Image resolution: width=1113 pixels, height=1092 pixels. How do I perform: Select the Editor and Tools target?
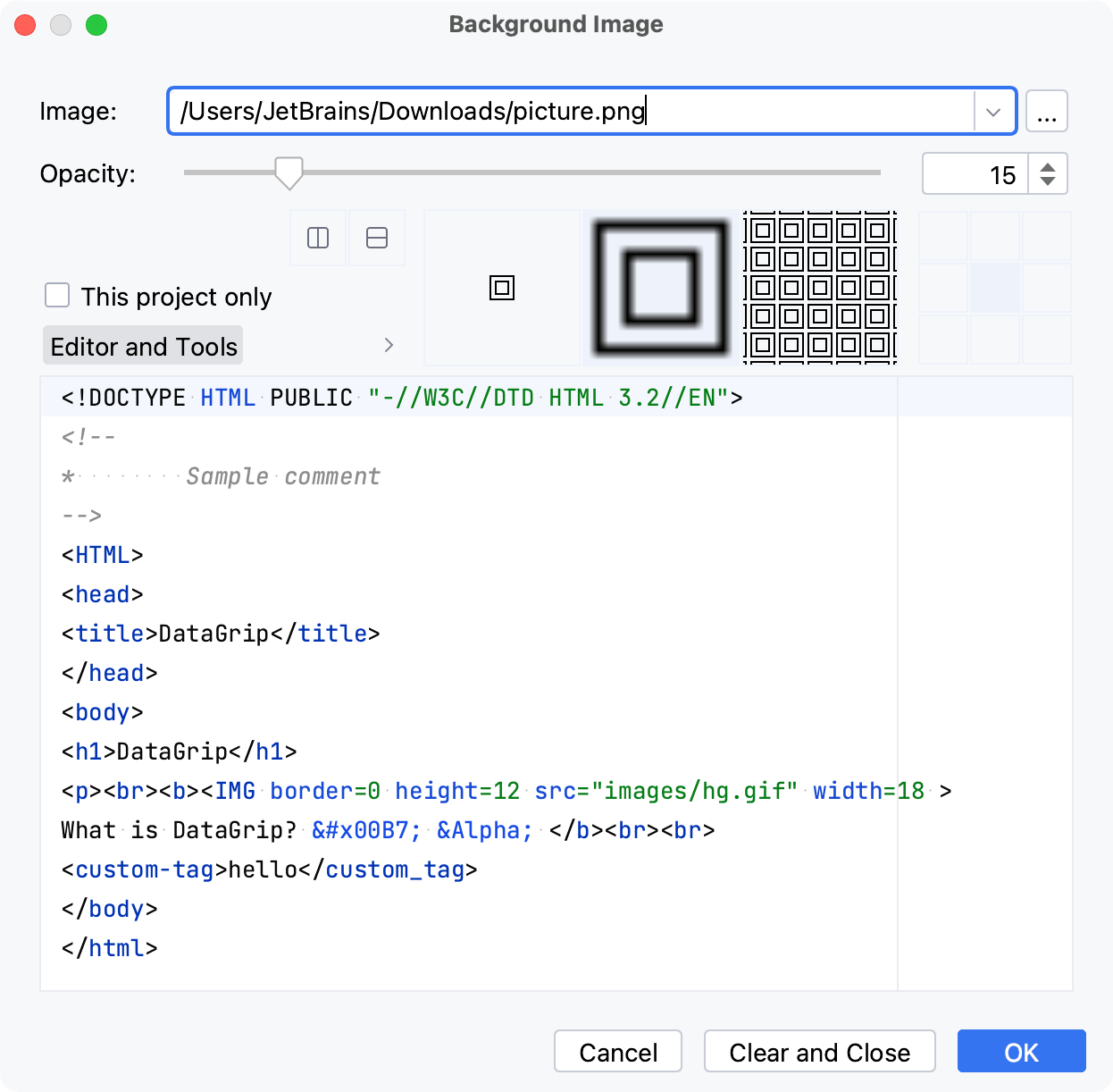(x=144, y=347)
